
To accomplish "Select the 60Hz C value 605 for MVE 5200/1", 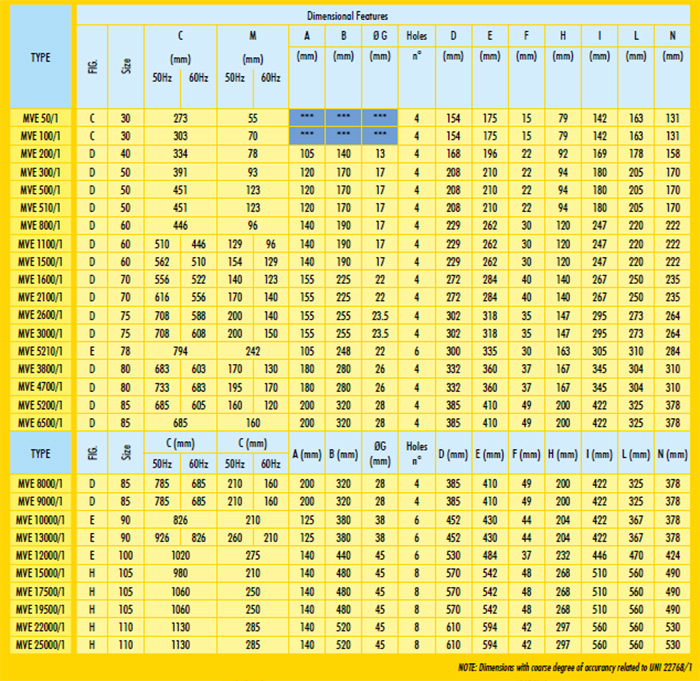I will coord(199,405).
